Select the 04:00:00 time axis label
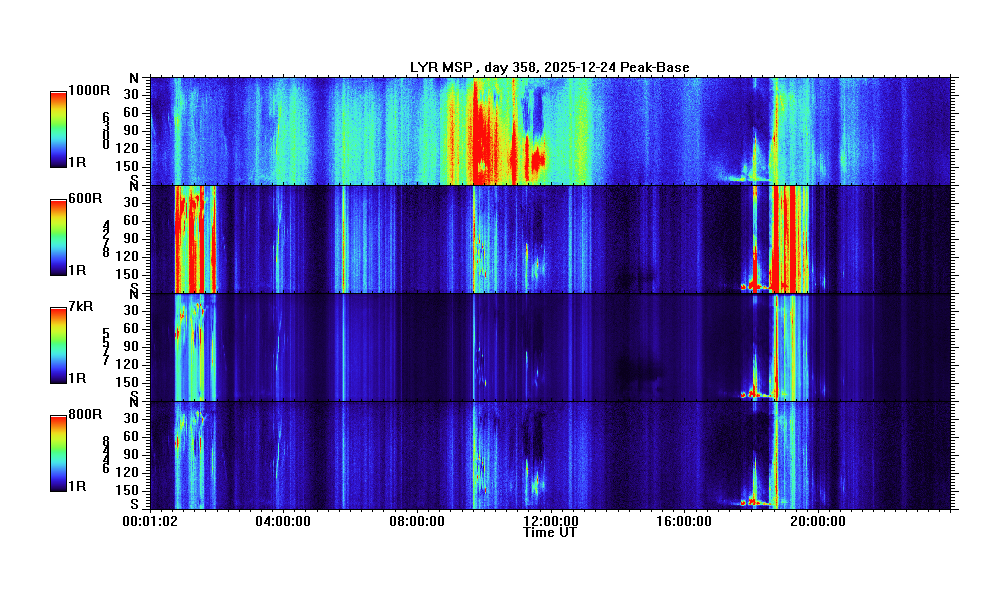 click(284, 521)
